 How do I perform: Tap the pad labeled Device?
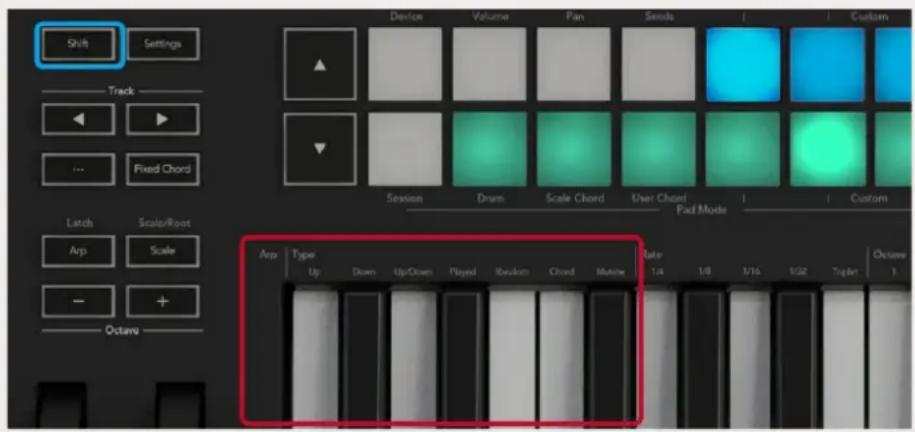405,64
